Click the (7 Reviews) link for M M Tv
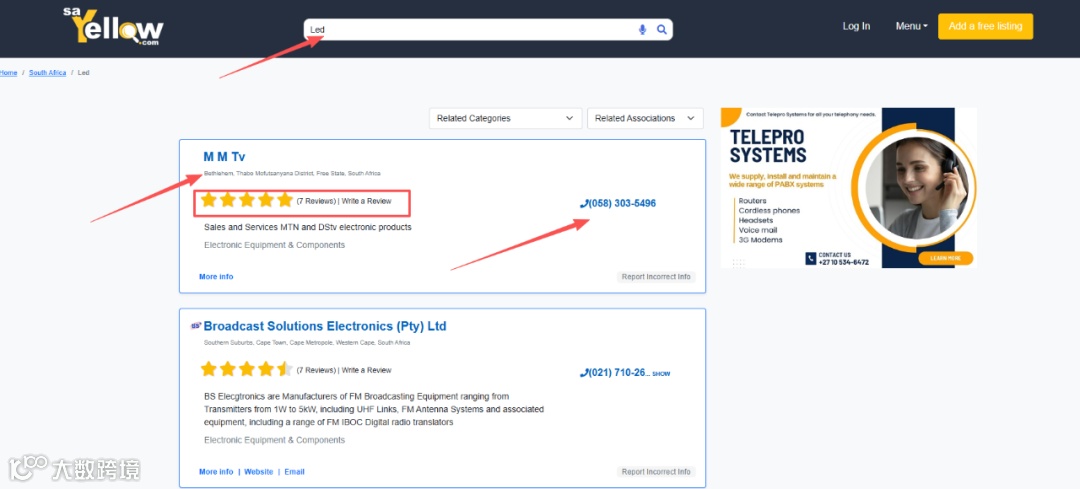1080x489 pixels. click(x=316, y=201)
